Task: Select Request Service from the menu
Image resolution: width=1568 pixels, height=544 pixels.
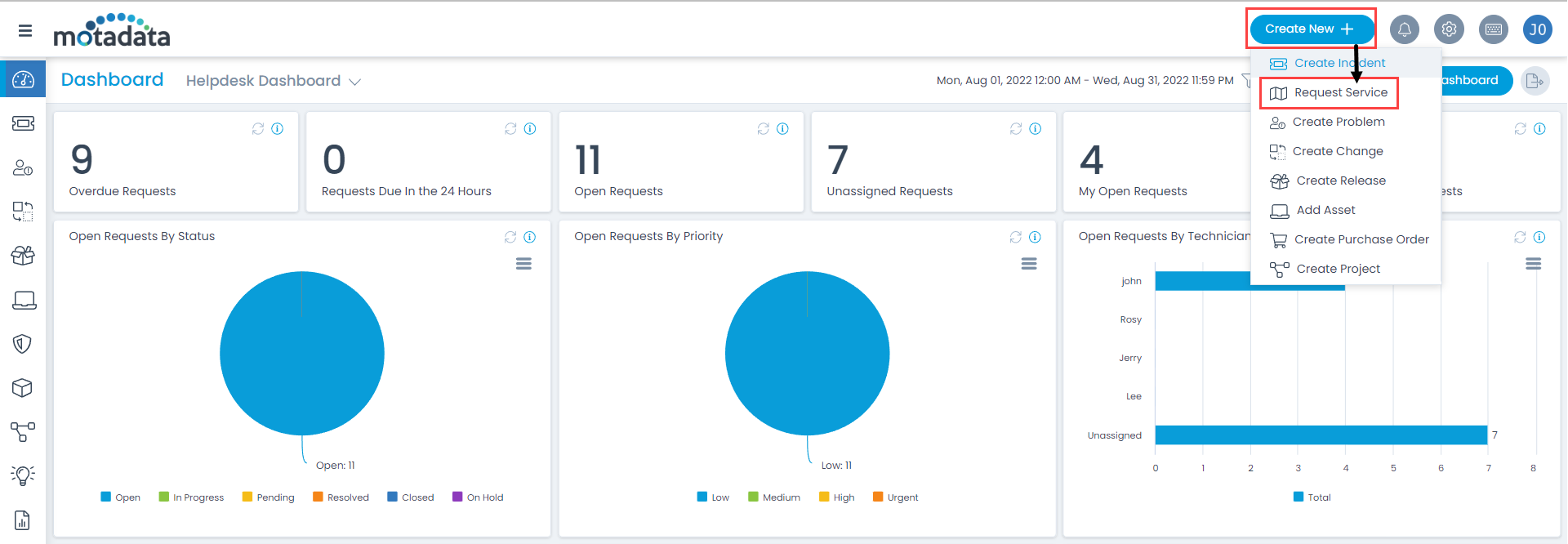Action: pyautogui.click(x=1340, y=93)
